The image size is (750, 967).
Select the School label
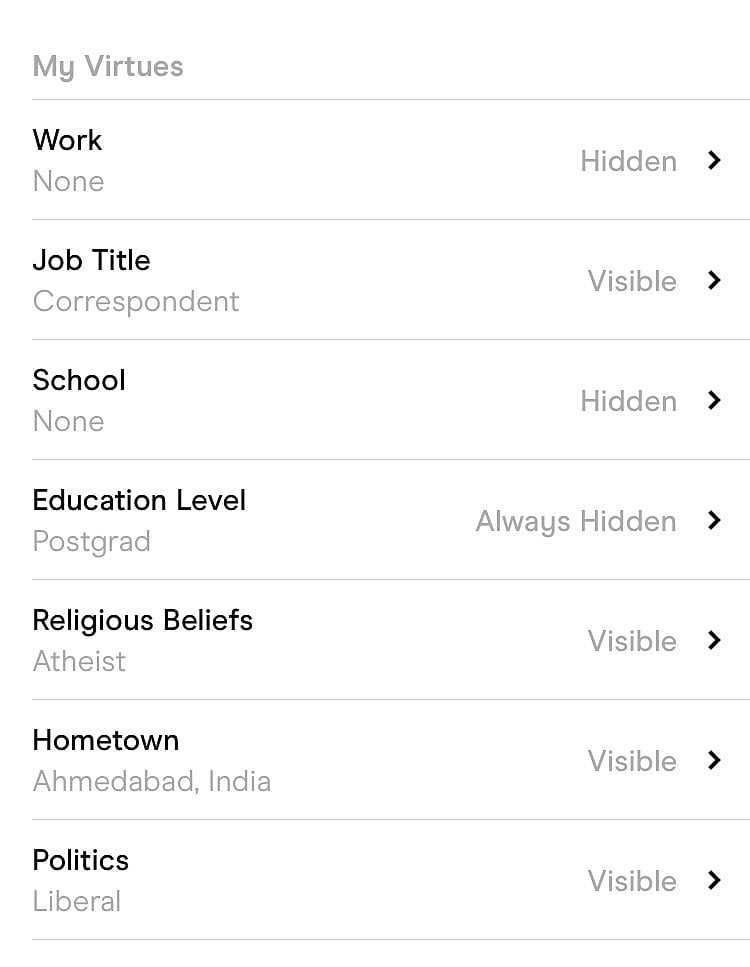79,380
